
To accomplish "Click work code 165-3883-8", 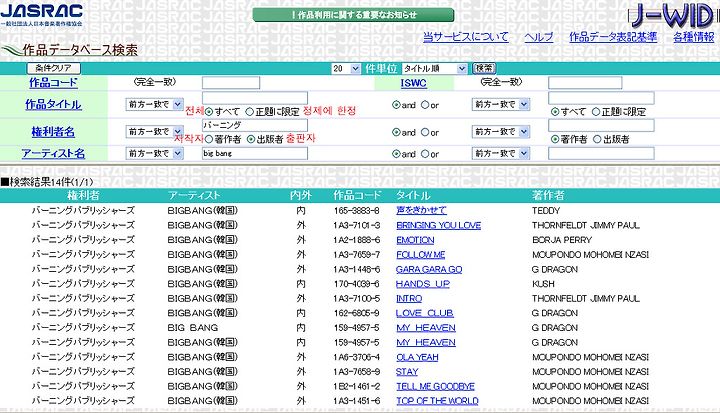I will pos(357,211).
